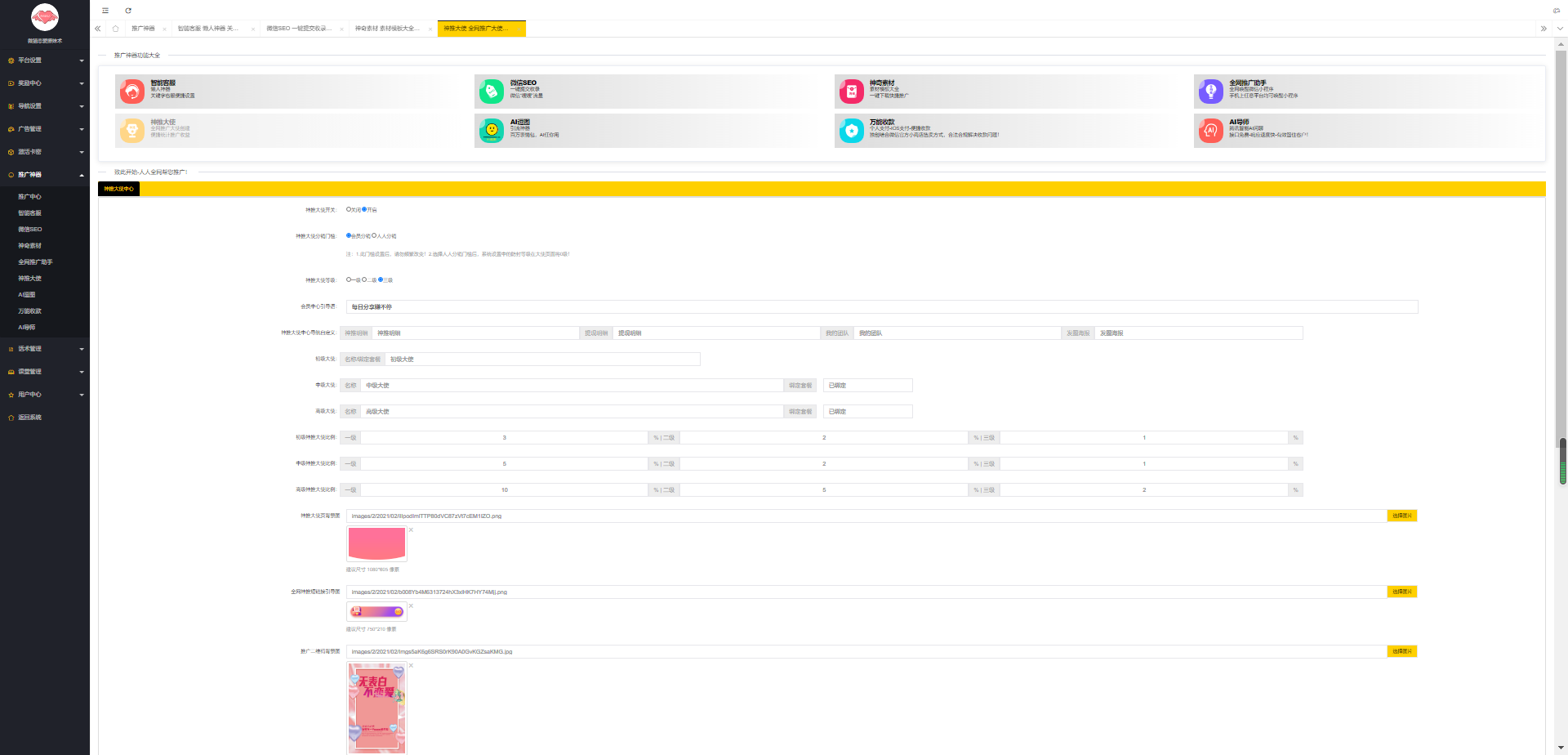Image resolution: width=1568 pixels, height=755 pixels.
Task: Open the 万能收款 feature card icon
Action: [851, 131]
